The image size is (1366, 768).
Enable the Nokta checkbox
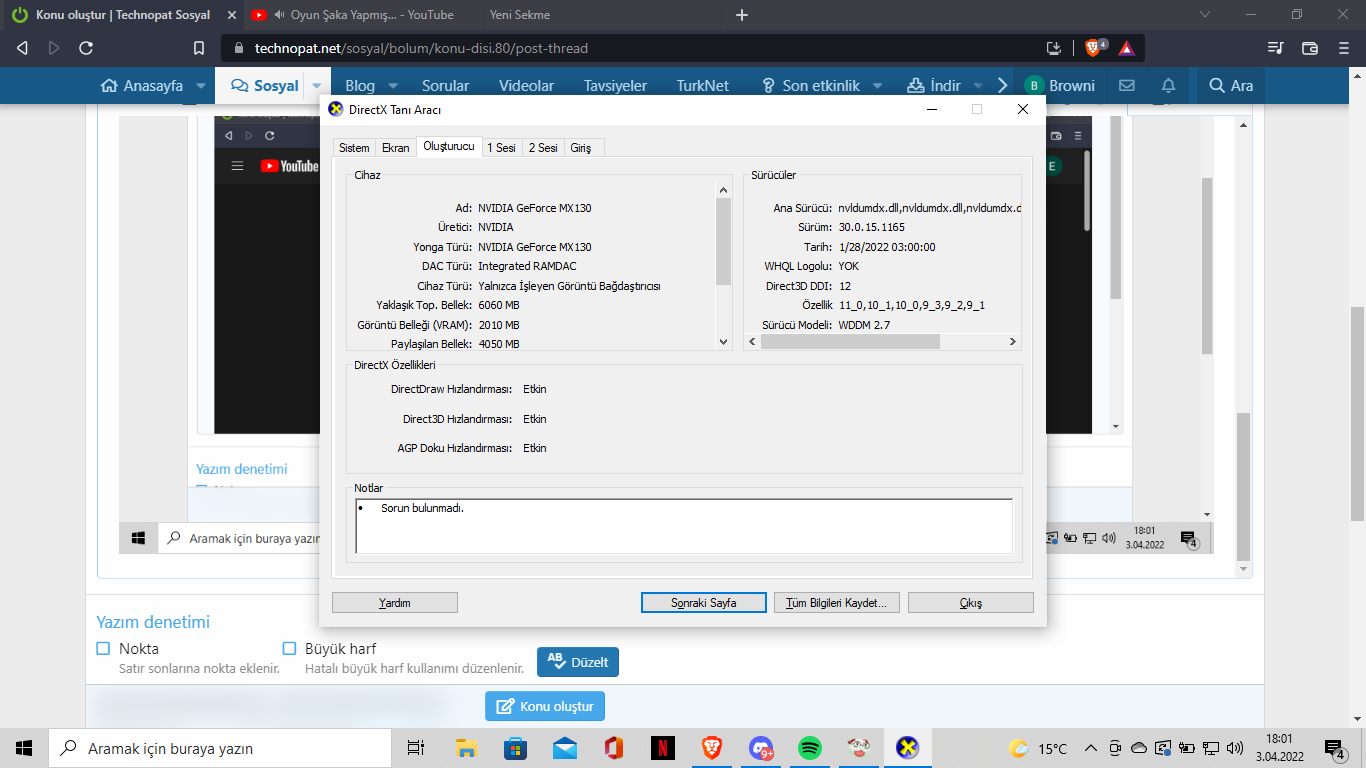pyautogui.click(x=103, y=648)
